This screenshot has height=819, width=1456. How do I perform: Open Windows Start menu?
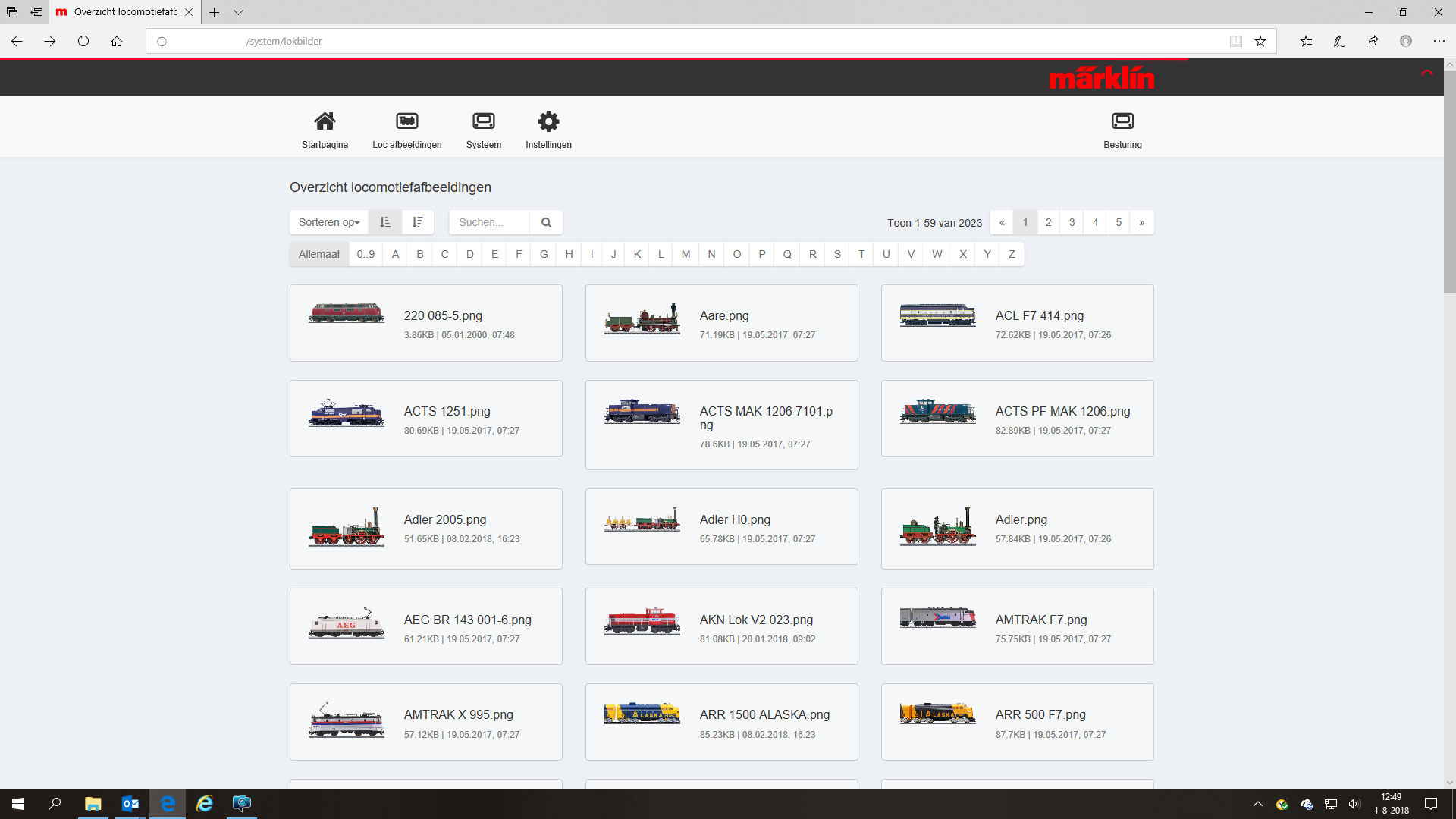point(18,804)
